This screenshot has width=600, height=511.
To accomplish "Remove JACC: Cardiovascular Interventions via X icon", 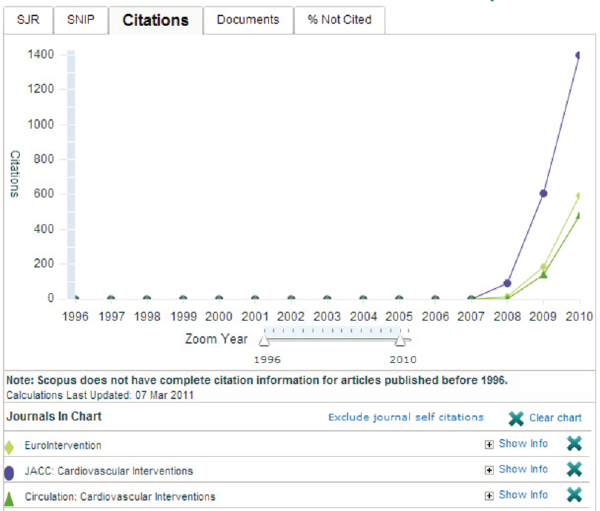I will coord(575,470).
